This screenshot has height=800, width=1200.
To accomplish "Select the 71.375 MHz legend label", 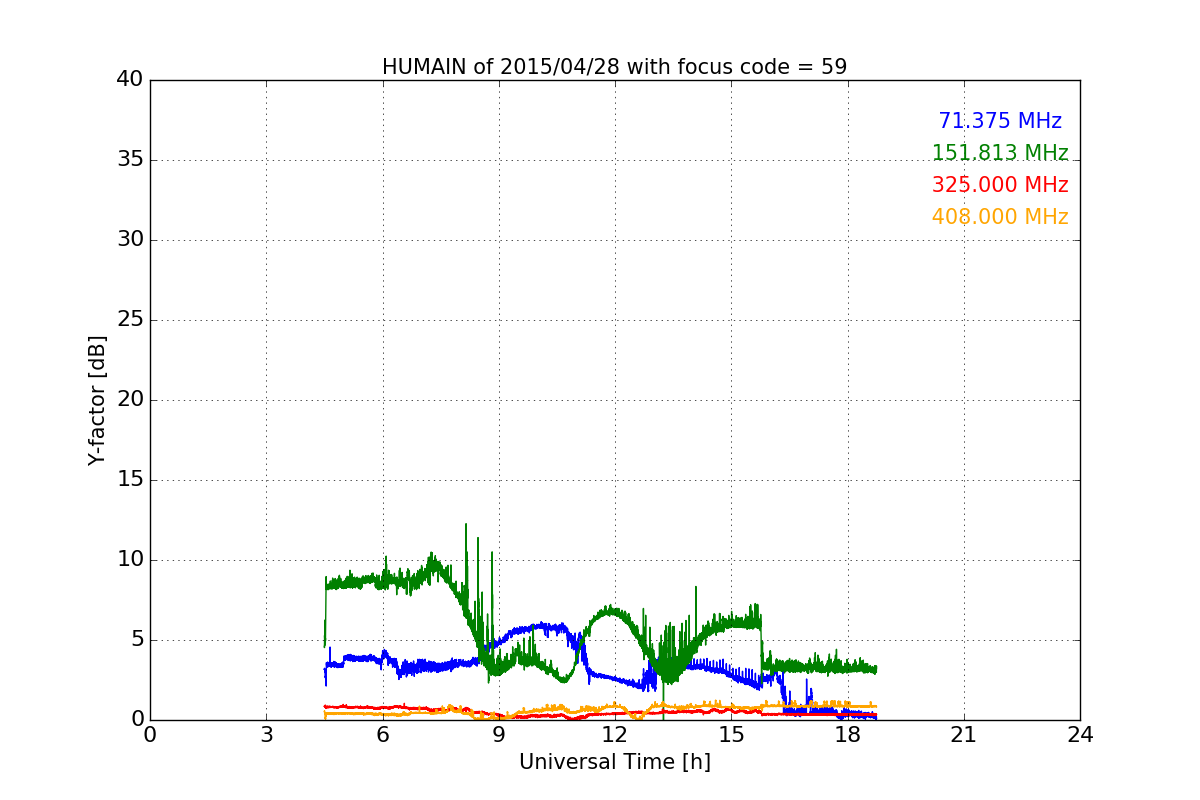I will (x=1000, y=121).
